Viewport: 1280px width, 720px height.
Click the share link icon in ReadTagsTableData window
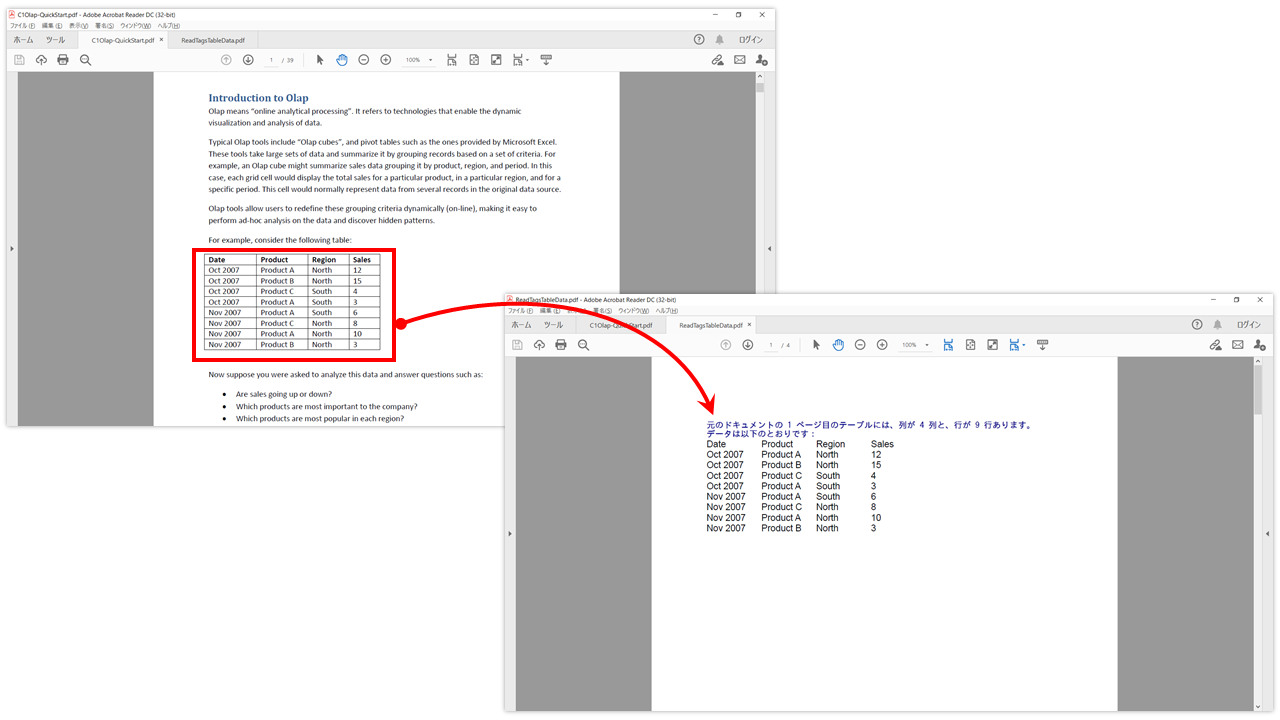tap(1216, 345)
